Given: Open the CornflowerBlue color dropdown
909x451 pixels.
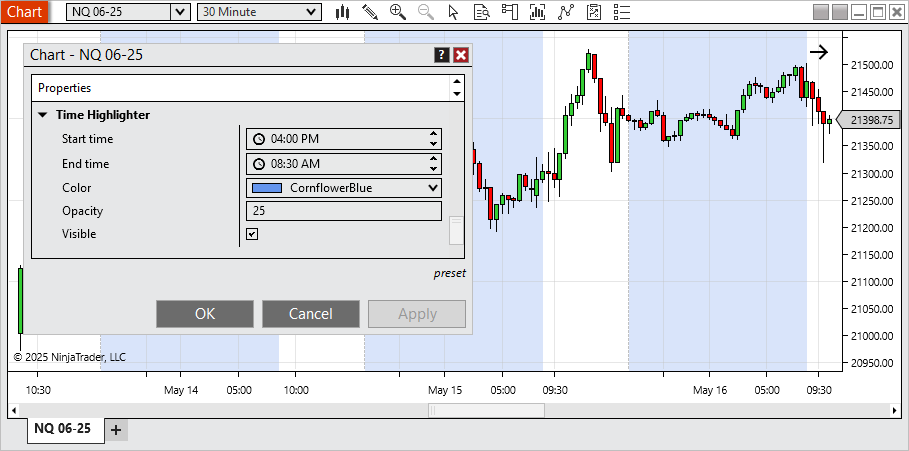Looking at the screenshot, I should tap(343, 187).
